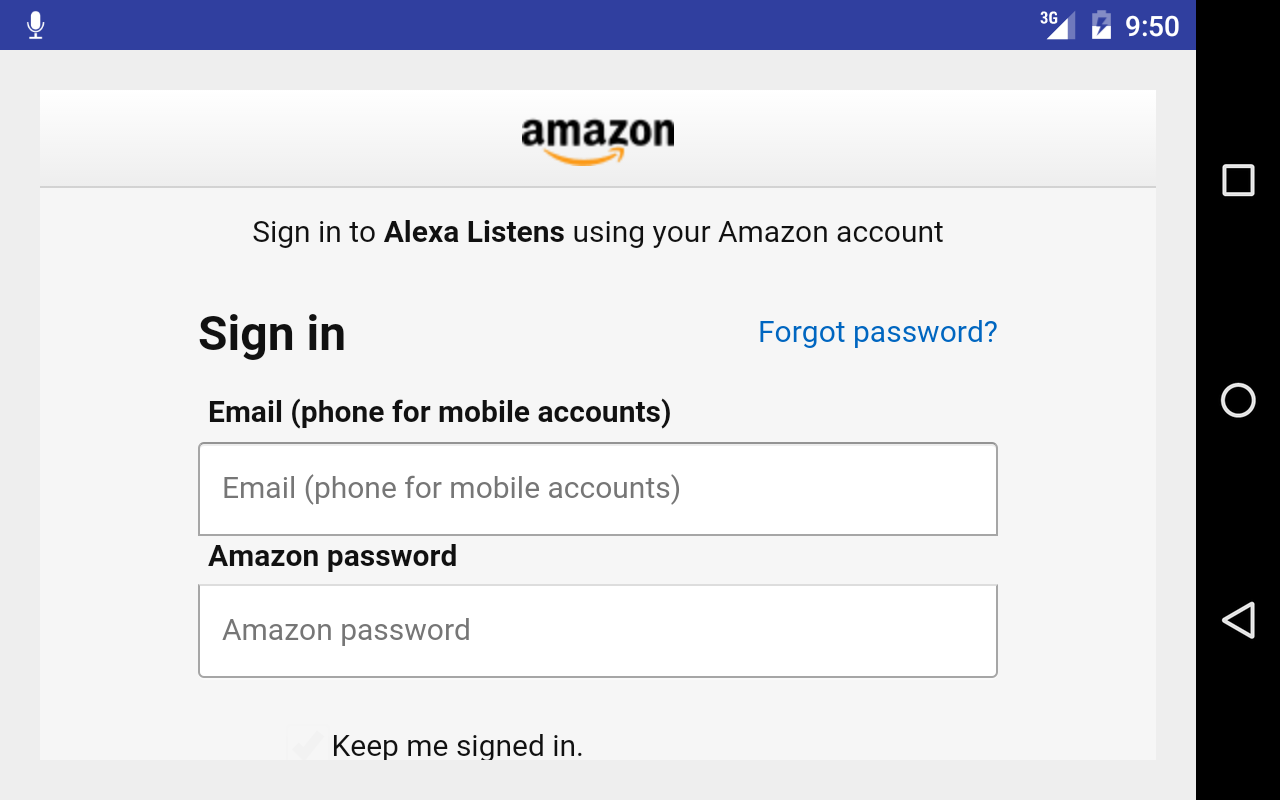The width and height of the screenshot is (1280, 800).
Task: Click 'using your Amazon account' text
Action: 758,233
